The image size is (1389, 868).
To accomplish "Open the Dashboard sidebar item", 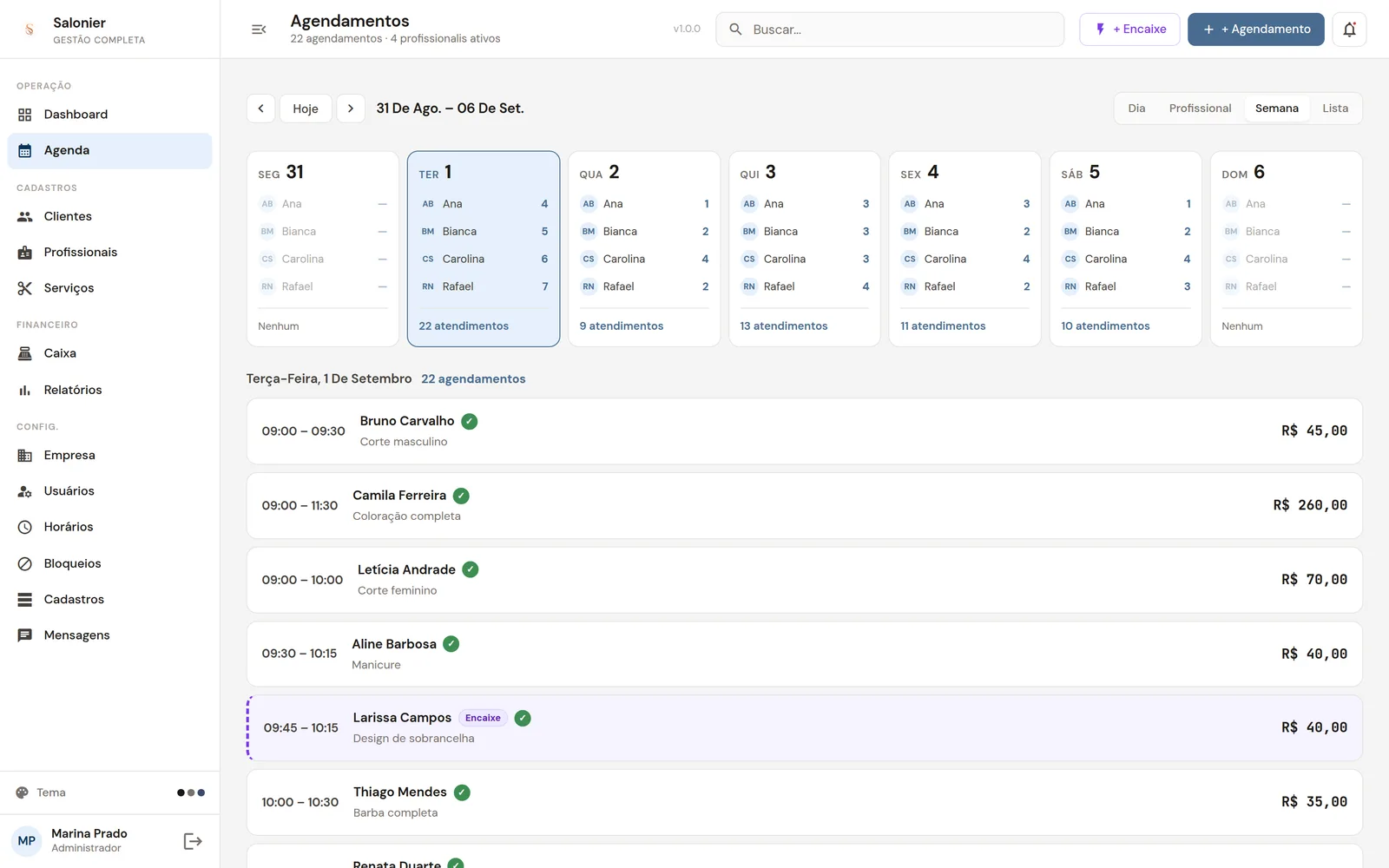I will pos(109,115).
